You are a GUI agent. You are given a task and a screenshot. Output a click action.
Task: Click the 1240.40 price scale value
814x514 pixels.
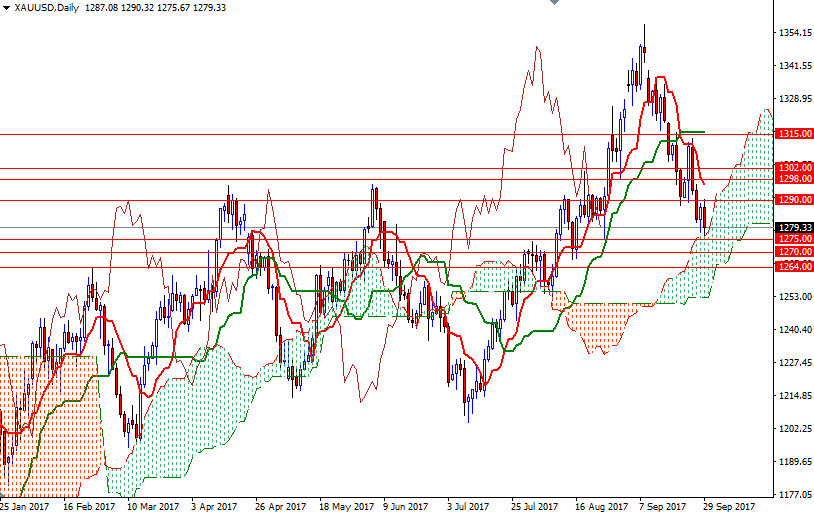click(795, 329)
